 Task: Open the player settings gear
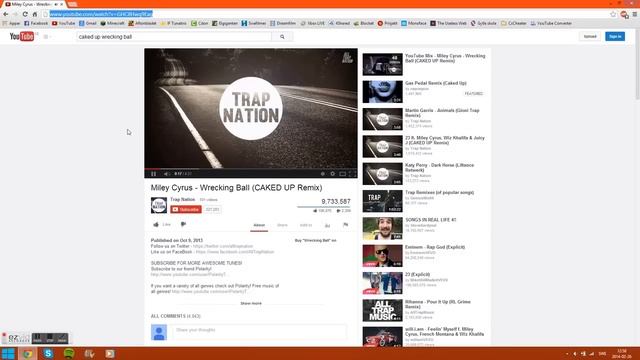point(333,174)
